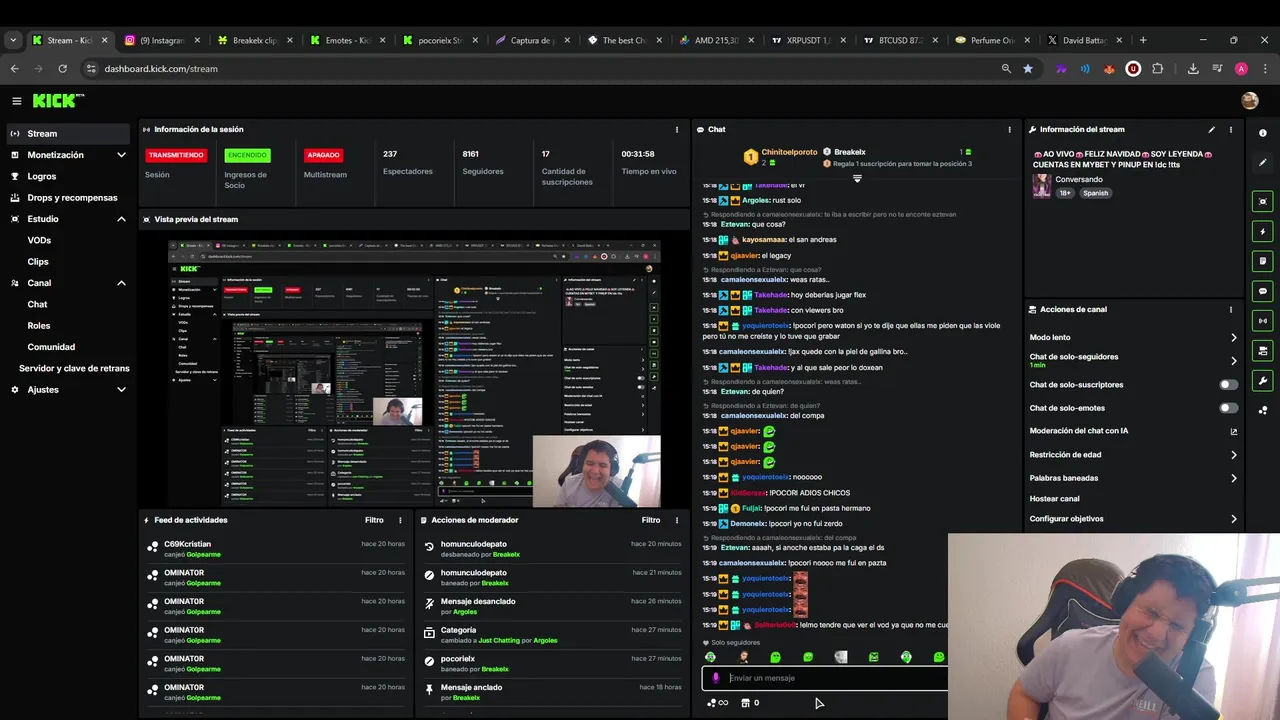The image size is (1280, 720).
Task: Click C69Kcristian in activity feed
Action: coord(188,544)
